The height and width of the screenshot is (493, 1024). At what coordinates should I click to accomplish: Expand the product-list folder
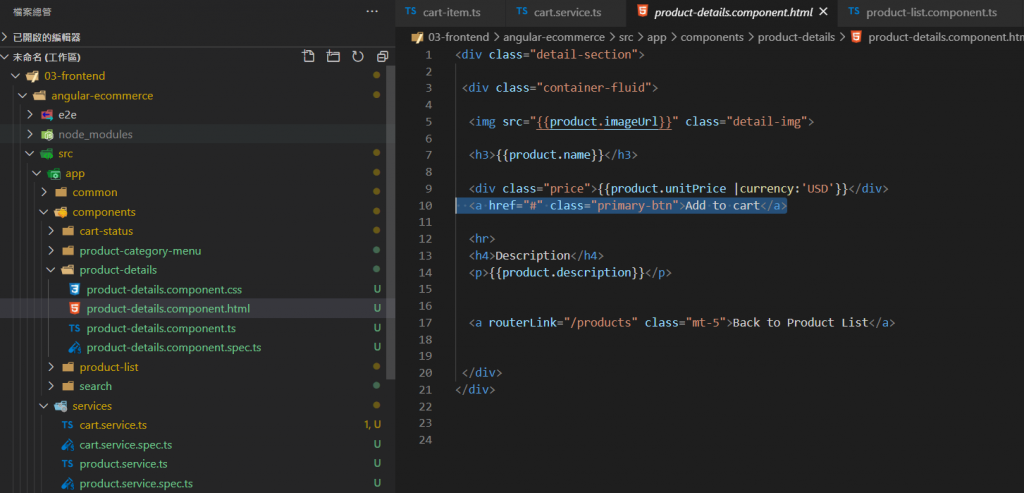tap(52, 367)
